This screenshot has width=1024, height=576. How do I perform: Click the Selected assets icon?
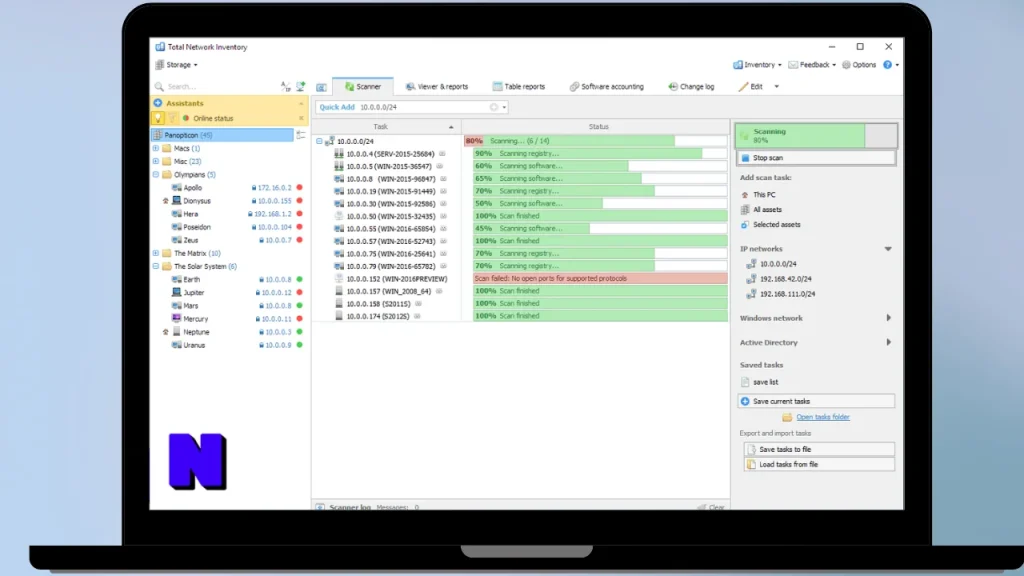[745, 225]
